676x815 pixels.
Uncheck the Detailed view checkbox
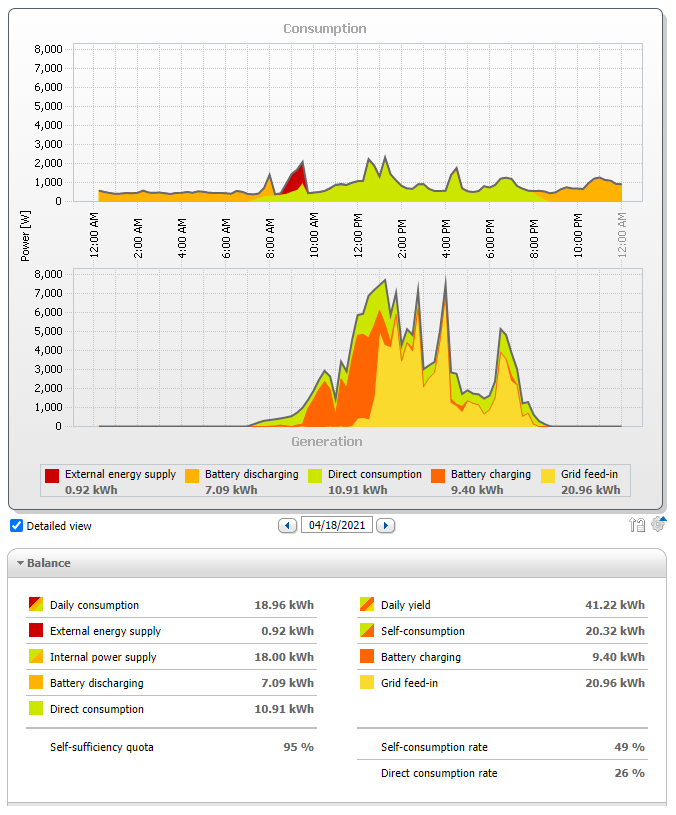pyautogui.click(x=16, y=526)
